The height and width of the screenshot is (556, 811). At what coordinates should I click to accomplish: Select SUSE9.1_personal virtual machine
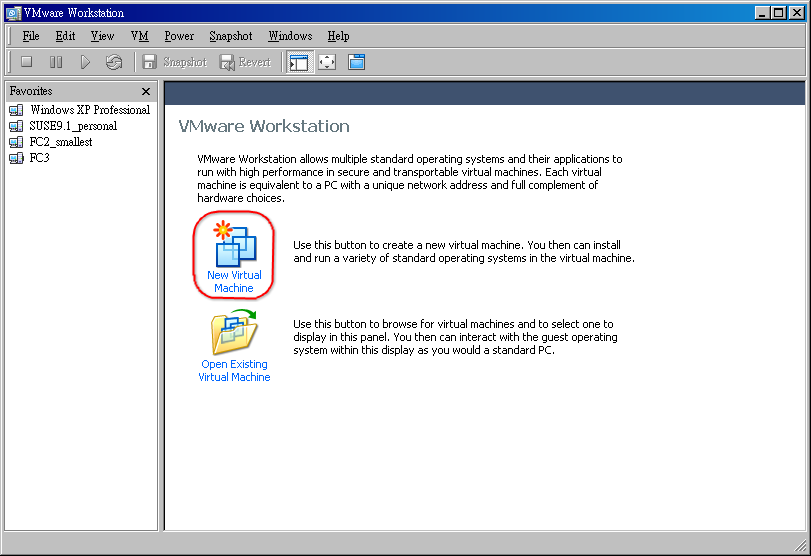(72, 126)
